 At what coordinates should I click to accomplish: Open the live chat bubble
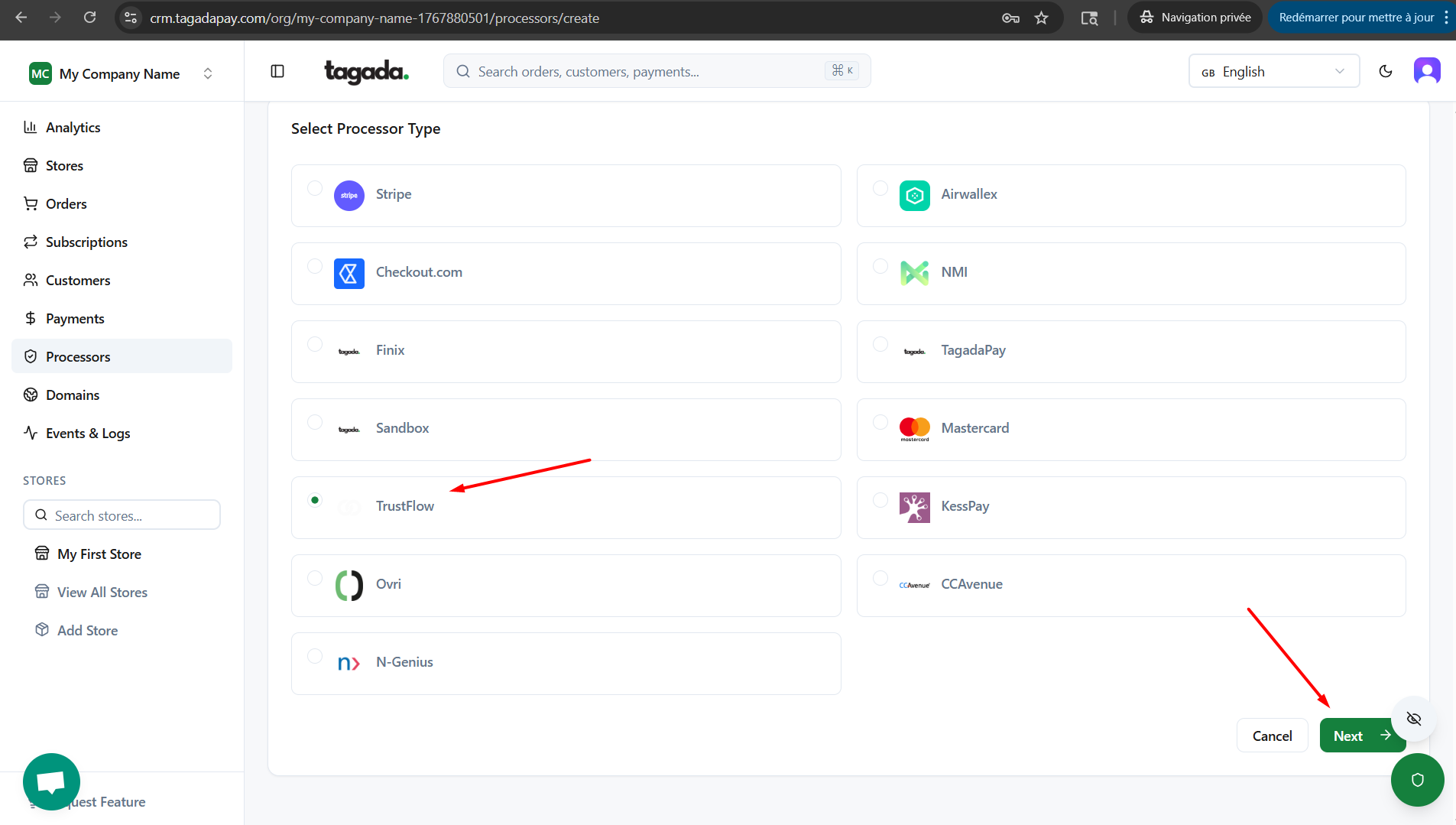[51, 781]
